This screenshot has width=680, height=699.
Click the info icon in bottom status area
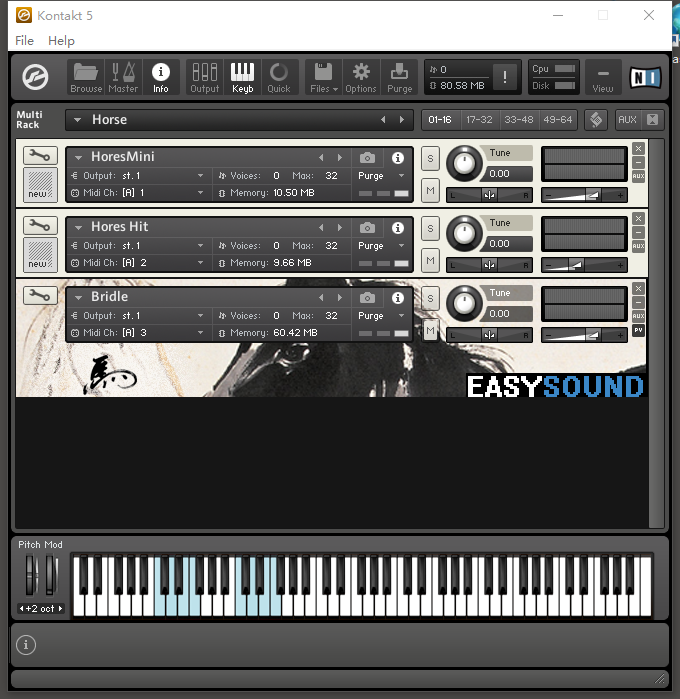tap(26, 645)
